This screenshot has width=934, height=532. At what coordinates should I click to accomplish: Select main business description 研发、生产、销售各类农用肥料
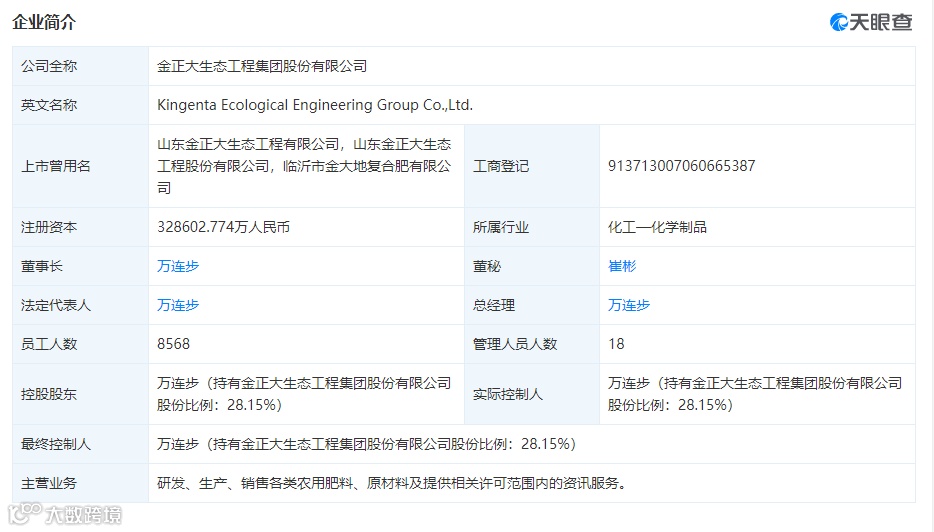(x=393, y=483)
